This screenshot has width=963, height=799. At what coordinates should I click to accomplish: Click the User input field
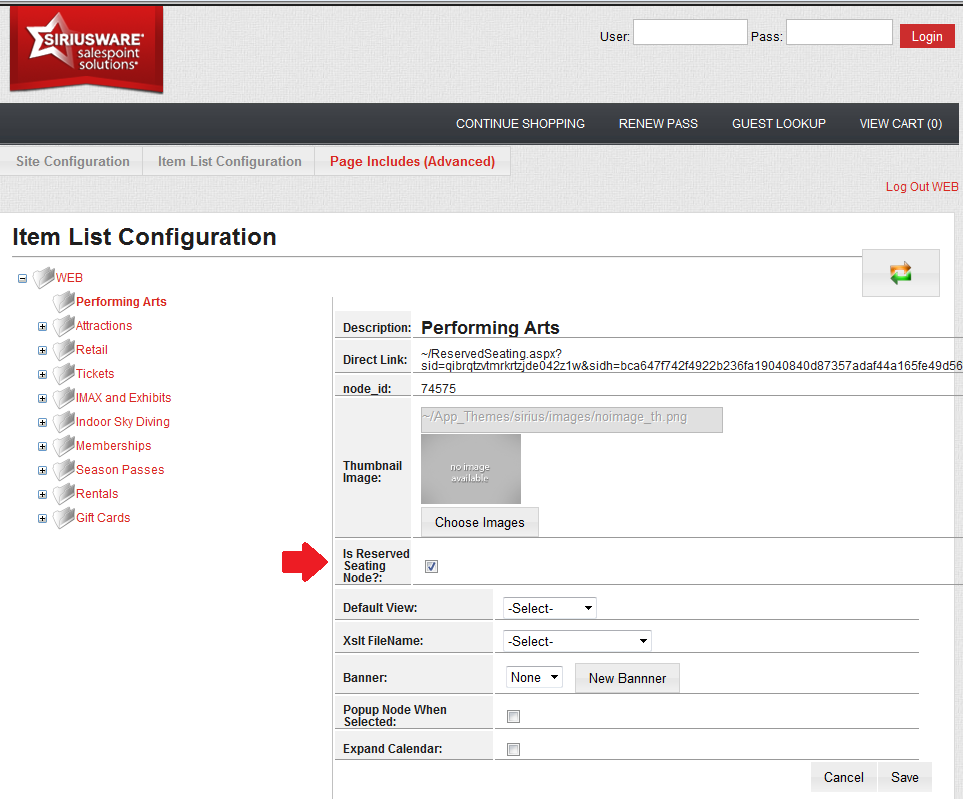pos(690,33)
